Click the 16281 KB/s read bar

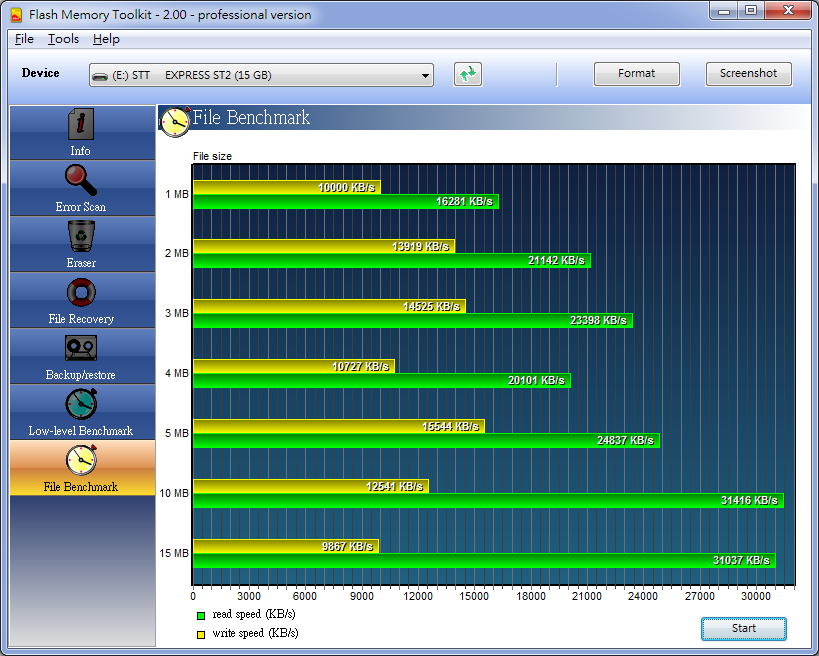point(346,202)
